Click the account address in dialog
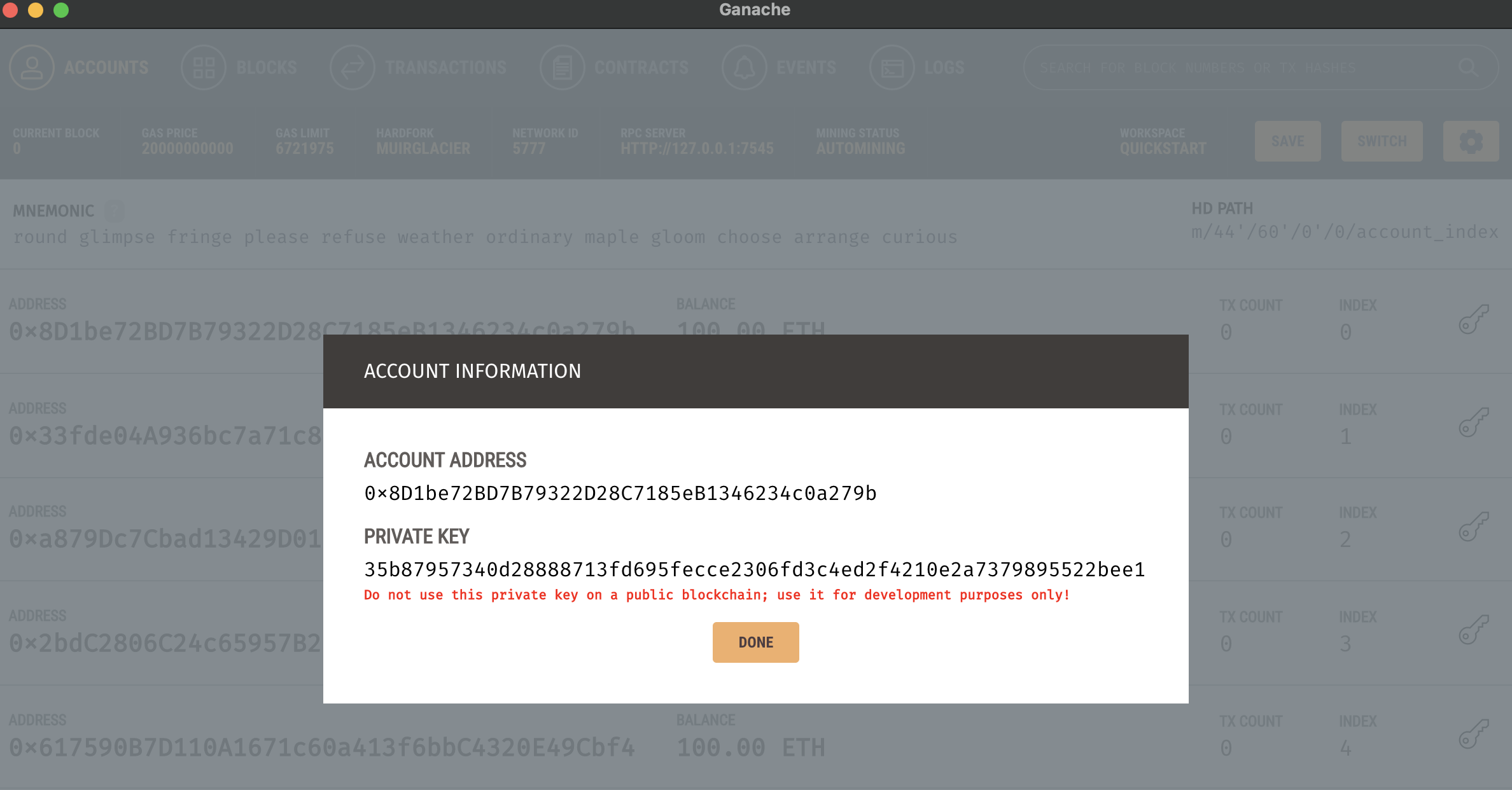The height and width of the screenshot is (790, 1512). click(x=620, y=494)
